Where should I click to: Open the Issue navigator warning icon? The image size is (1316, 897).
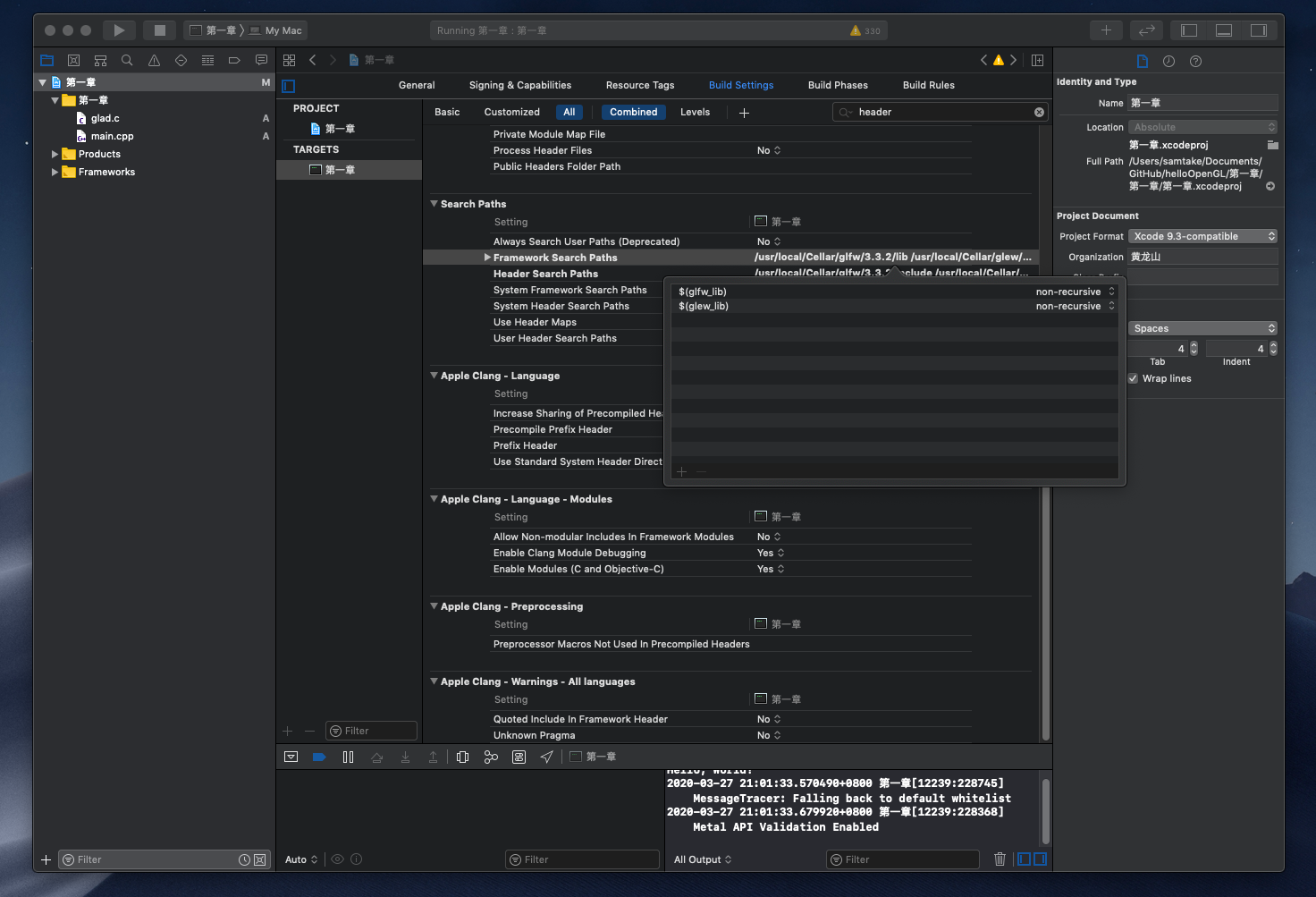pos(154,61)
